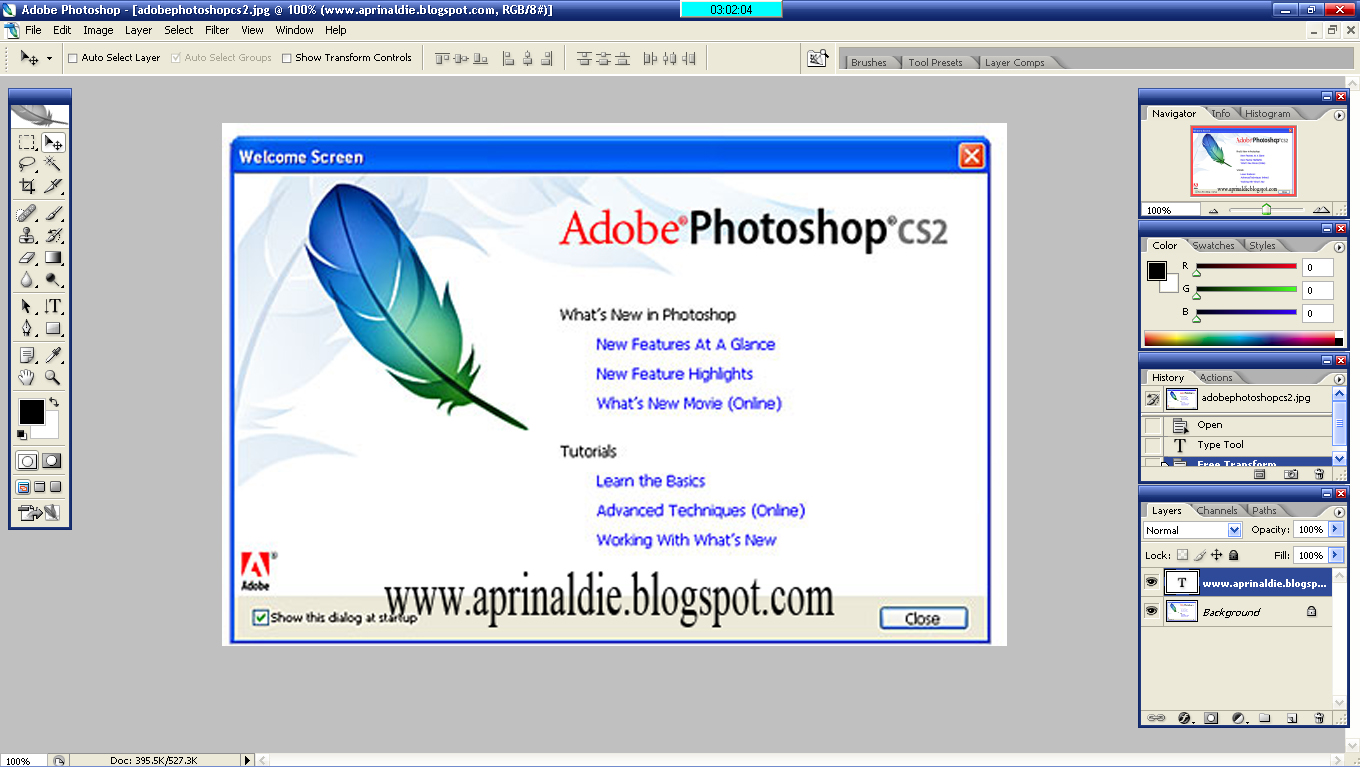The width and height of the screenshot is (1360, 768).
Task: Click the Background layer thumbnail
Action: tap(1180, 610)
